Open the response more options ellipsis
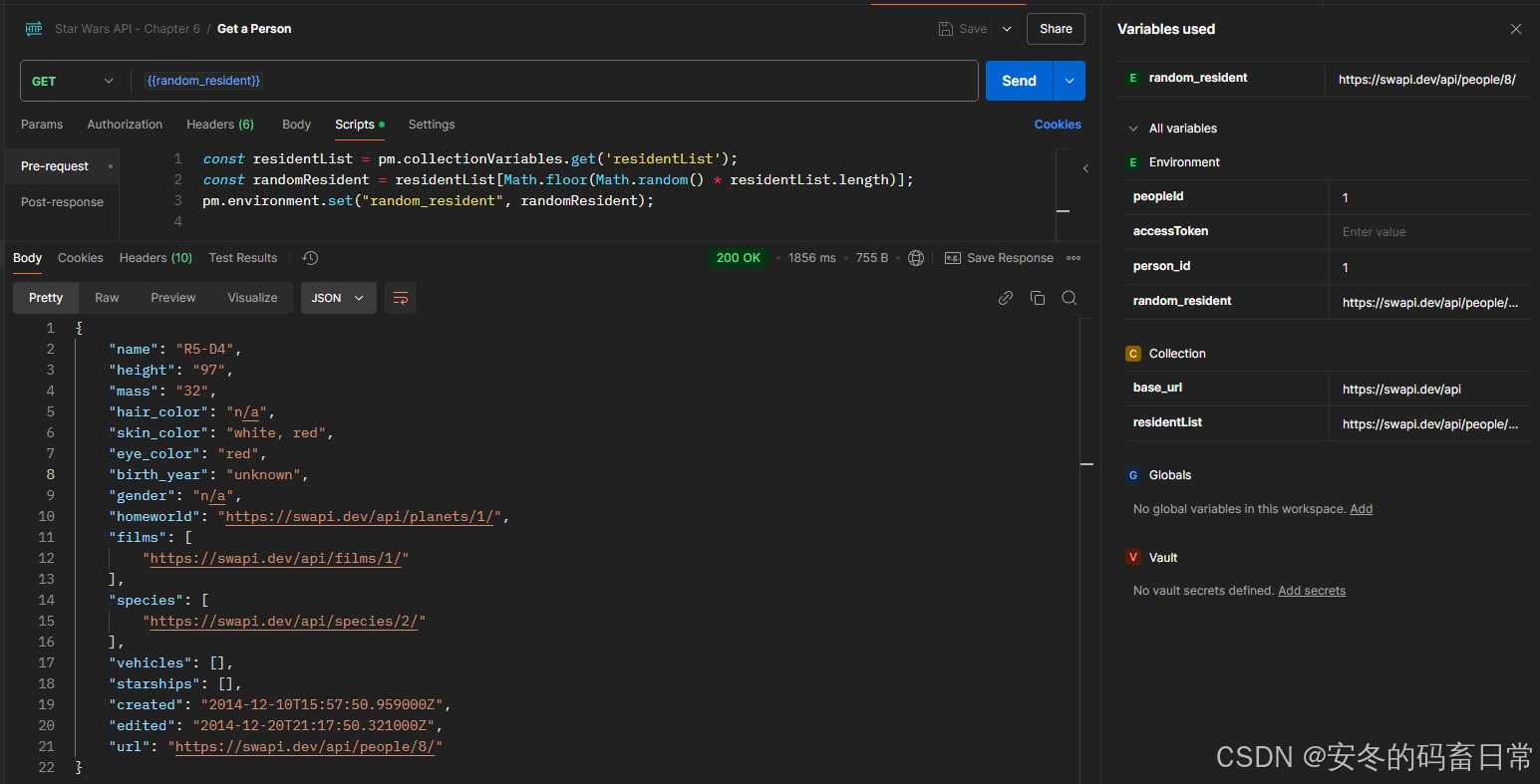The width and height of the screenshot is (1540, 784). (x=1074, y=258)
